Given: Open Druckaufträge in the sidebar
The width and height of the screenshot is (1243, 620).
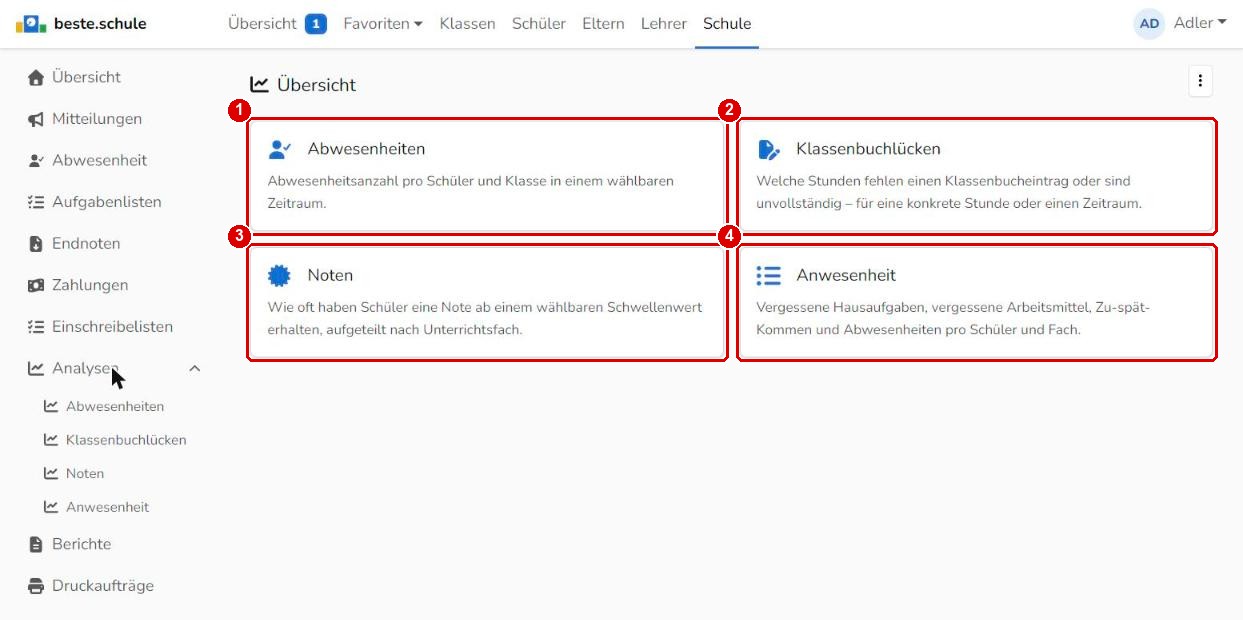Looking at the screenshot, I should pos(103,586).
